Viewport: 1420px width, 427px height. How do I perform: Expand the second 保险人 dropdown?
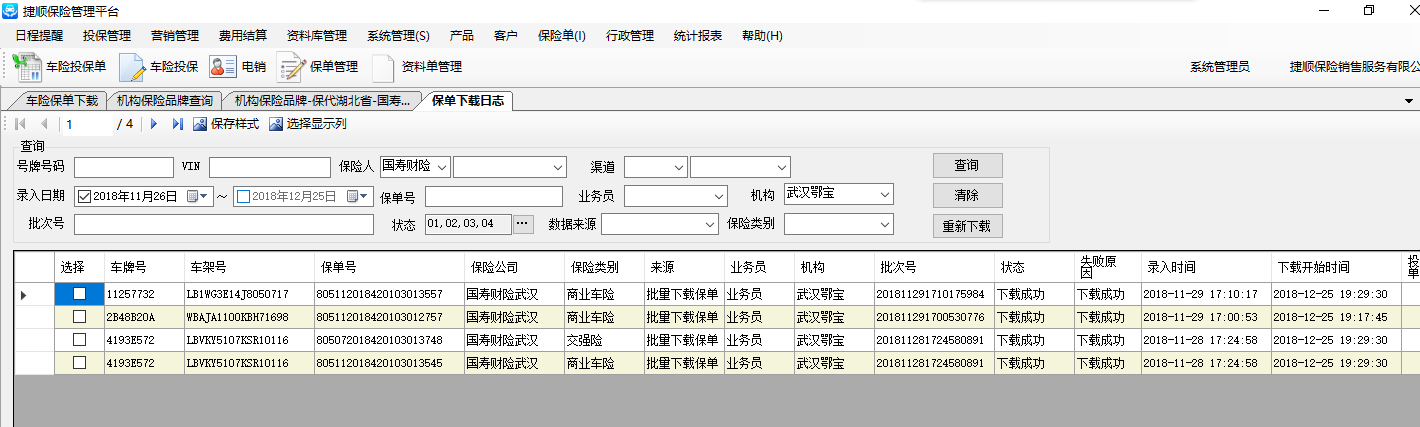(559, 167)
